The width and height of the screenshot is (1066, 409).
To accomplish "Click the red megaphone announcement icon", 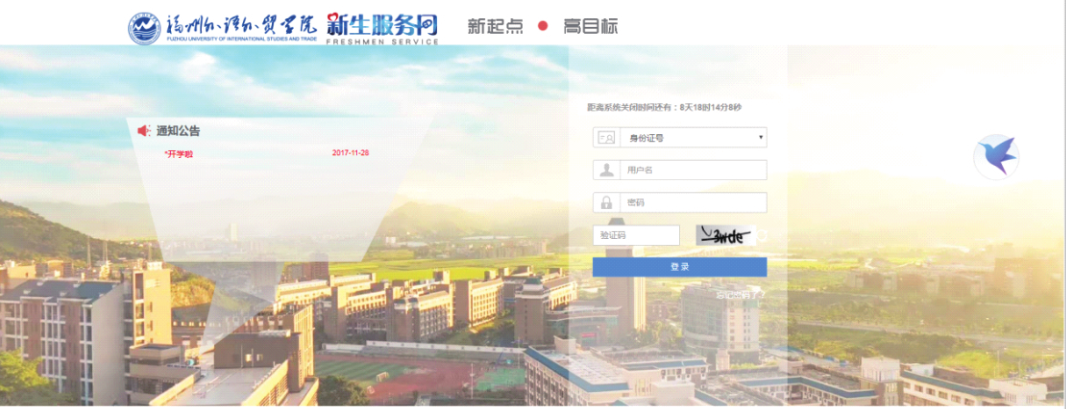I will point(143,130).
